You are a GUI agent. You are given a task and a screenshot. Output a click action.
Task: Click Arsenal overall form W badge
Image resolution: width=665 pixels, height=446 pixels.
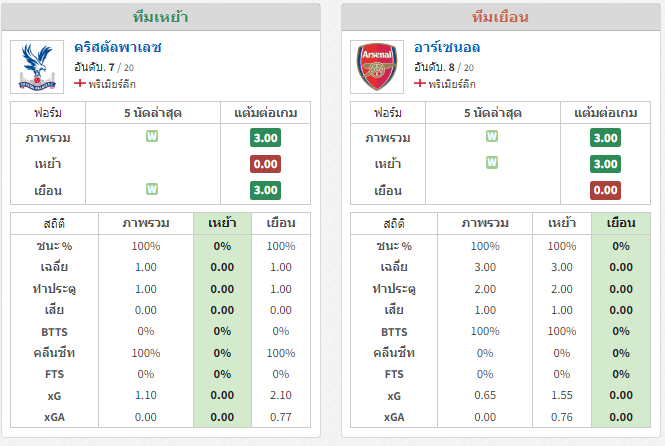(x=492, y=137)
